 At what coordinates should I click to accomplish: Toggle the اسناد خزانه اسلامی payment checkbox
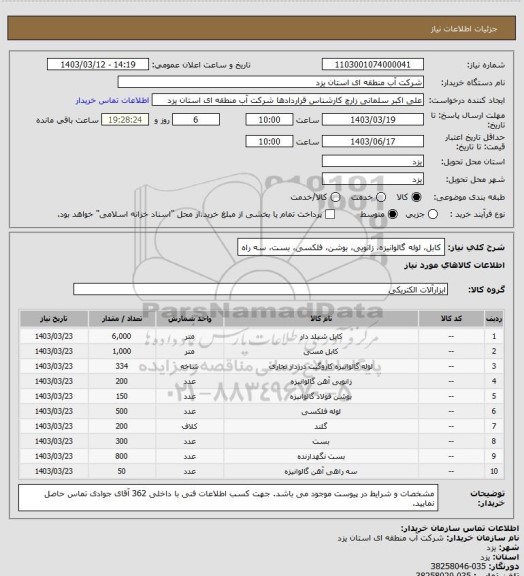coord(330,214)
